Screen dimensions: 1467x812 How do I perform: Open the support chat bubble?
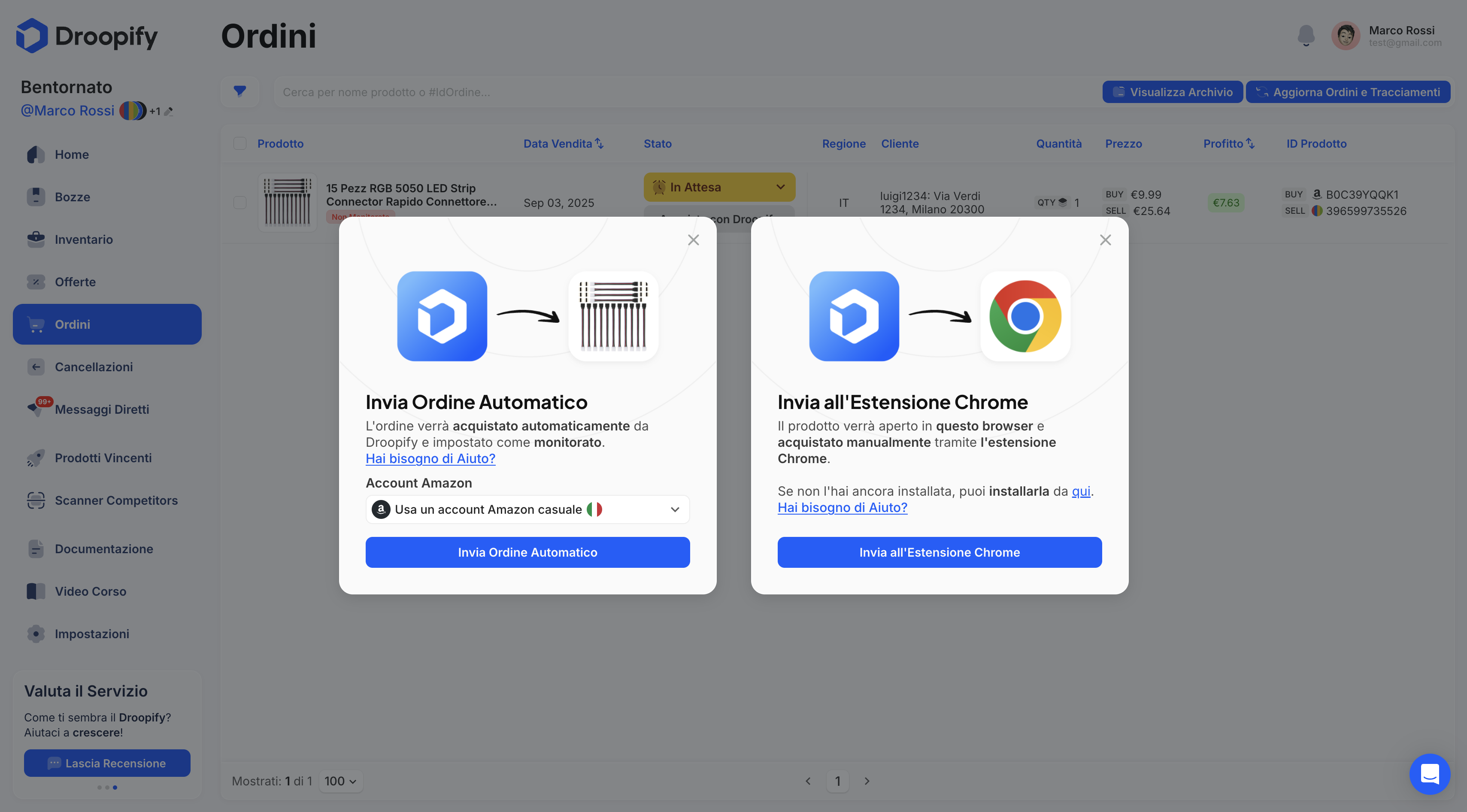(x=1429, y=774)
